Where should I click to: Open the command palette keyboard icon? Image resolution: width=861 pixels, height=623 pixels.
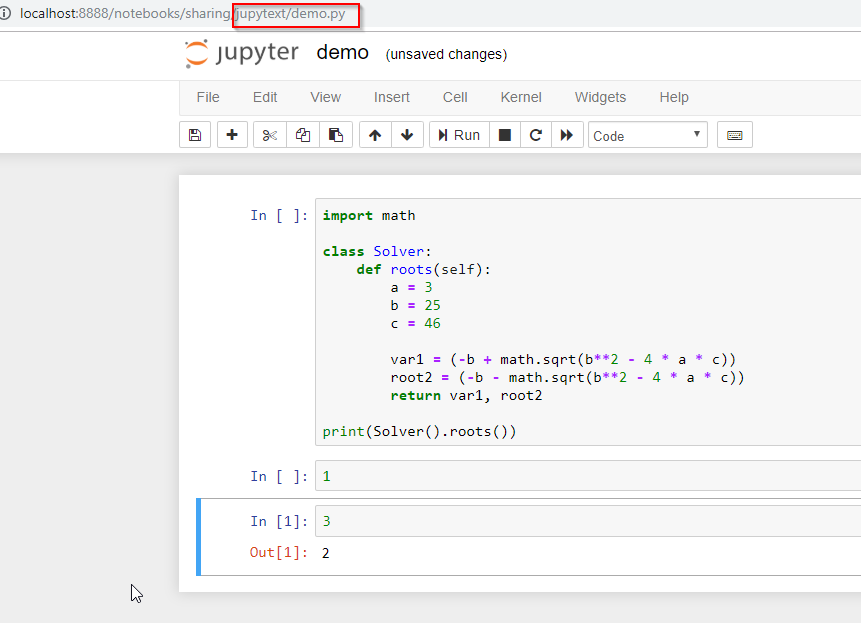pyautogui.click(x=734, y=134)
